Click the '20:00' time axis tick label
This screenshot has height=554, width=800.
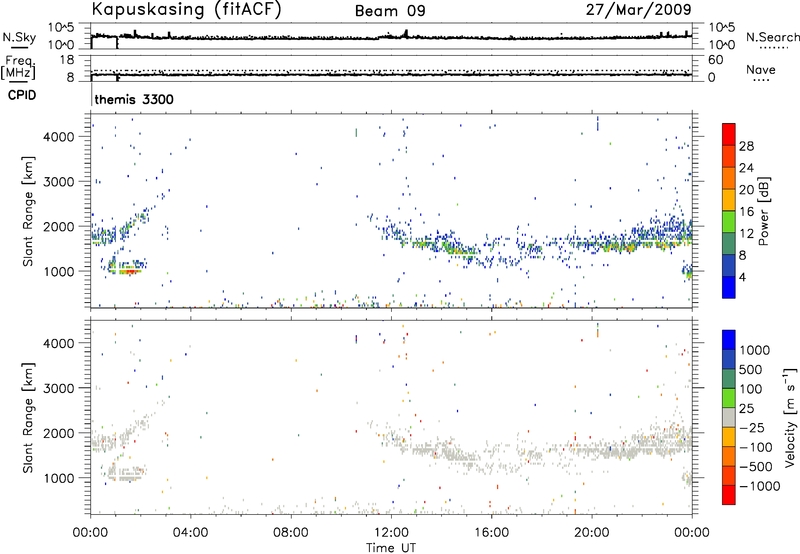point(592,533)
